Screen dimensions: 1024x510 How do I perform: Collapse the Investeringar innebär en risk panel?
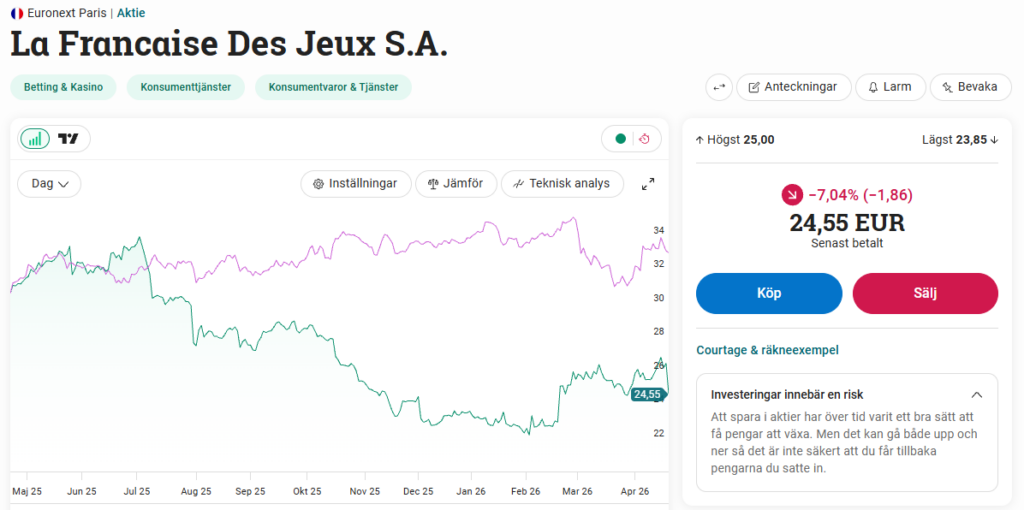(977, 395)
